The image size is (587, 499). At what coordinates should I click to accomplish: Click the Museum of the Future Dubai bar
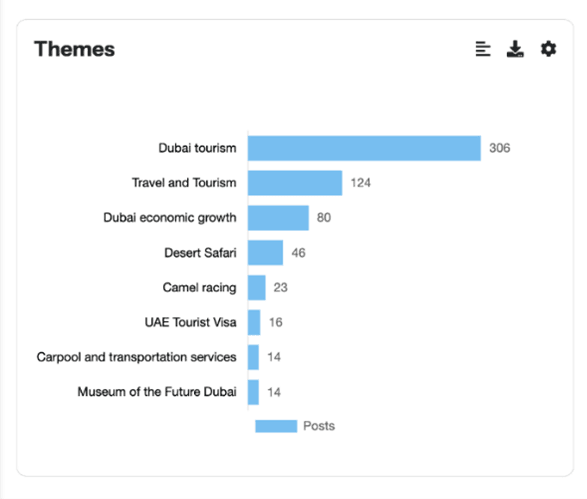pyautogui.click(x=253, y=392)
